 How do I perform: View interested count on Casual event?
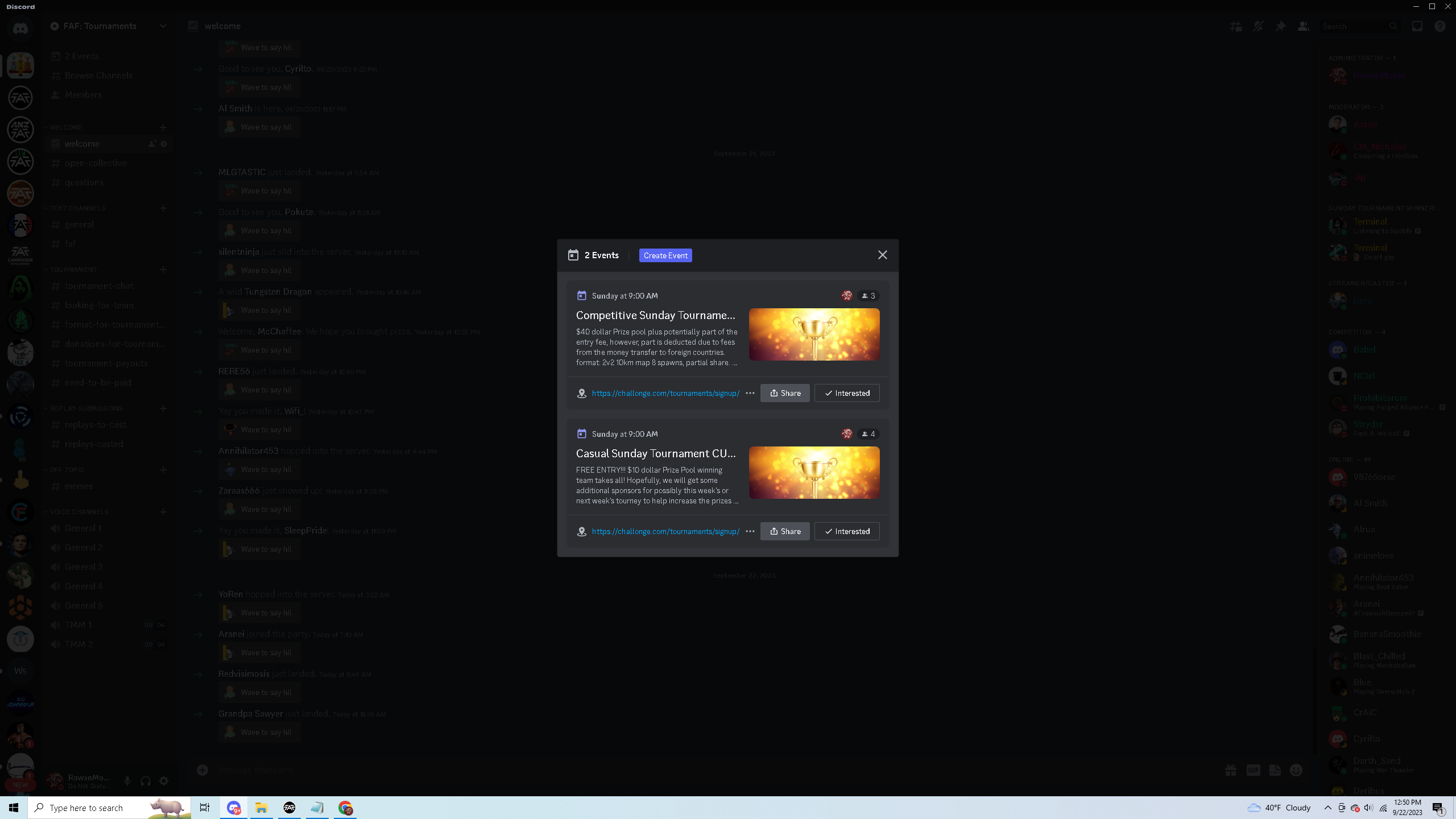pyautogui.click(x=868, y=434)
